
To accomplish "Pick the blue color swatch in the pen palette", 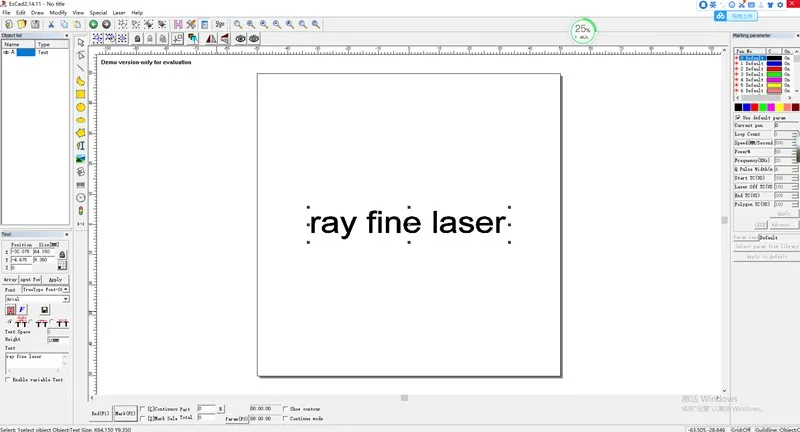I will tap(746, 107).
